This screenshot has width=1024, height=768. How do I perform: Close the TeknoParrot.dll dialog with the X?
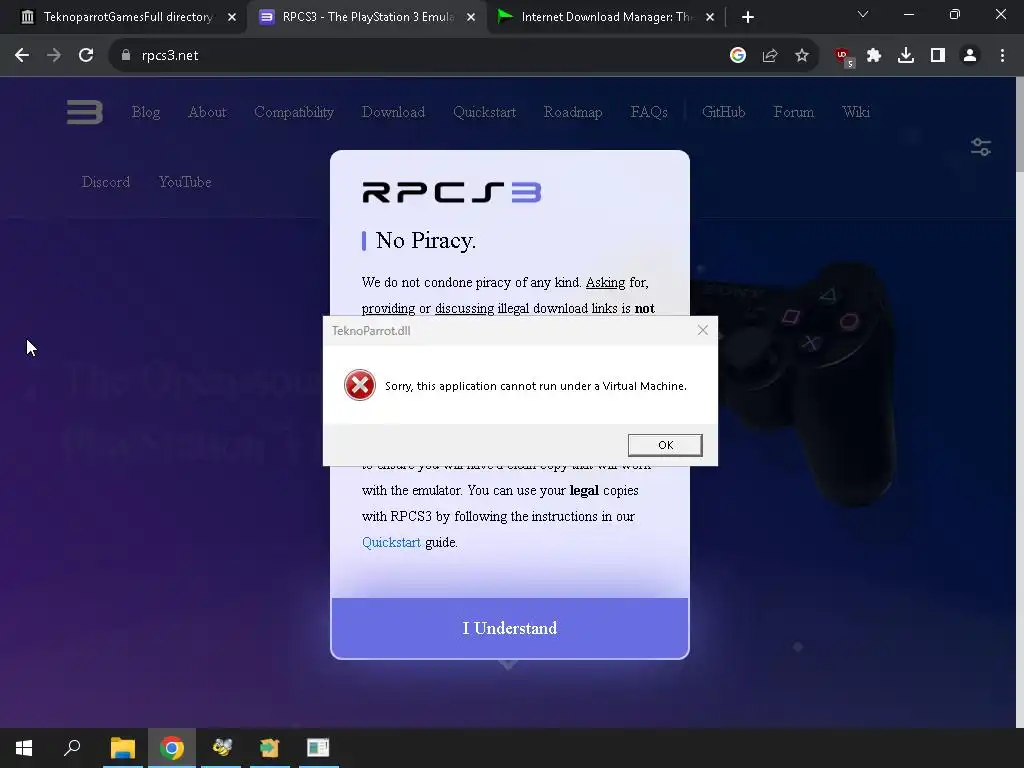point(703,330)
